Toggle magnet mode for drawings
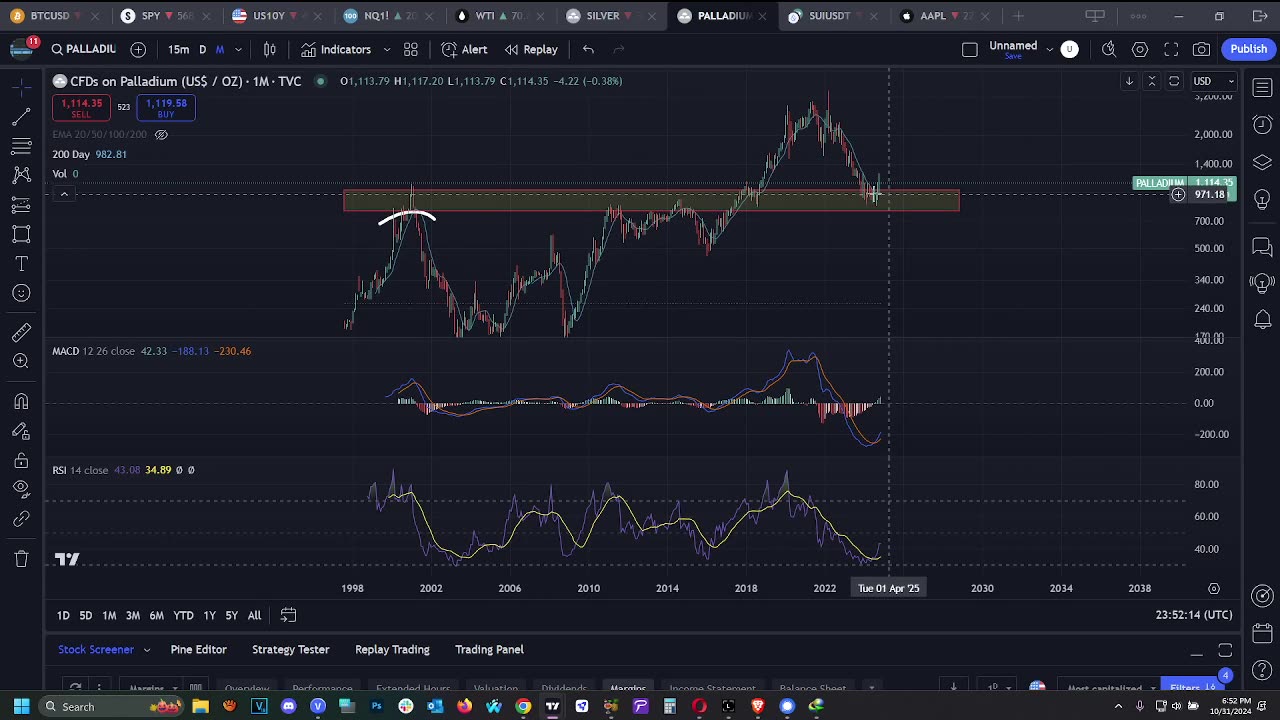1280x720 pixels. (x=21, y=401)
